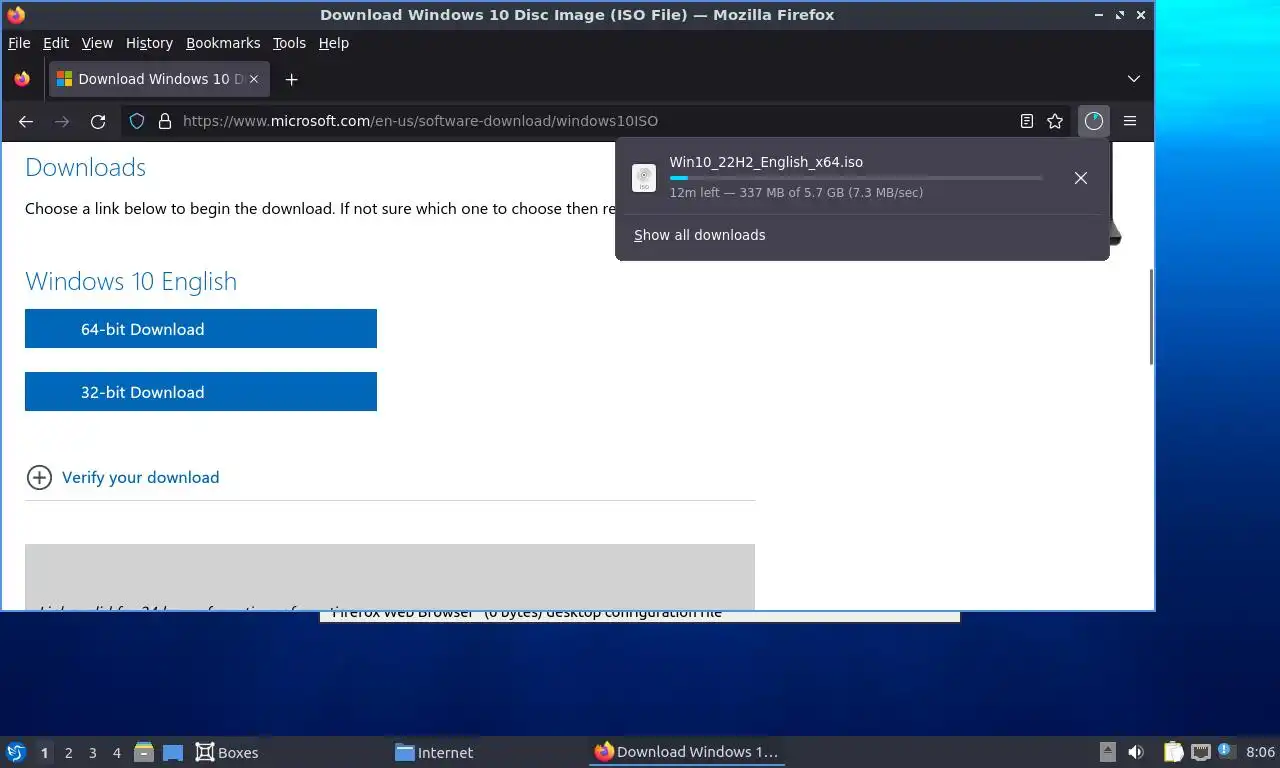Switch to workspace 3
Image resolution: width=1280 pixels, height=768 pixels.
[92, 752]
